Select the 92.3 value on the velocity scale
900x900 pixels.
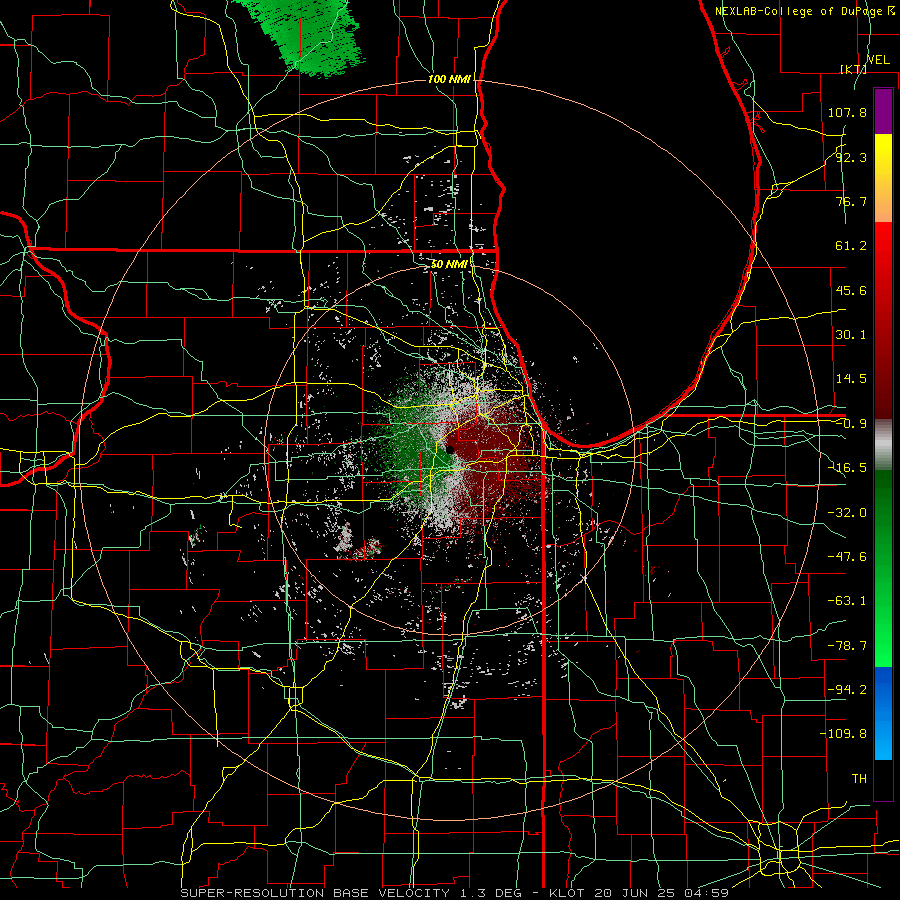pyautogui.click(x=851, y=157)
